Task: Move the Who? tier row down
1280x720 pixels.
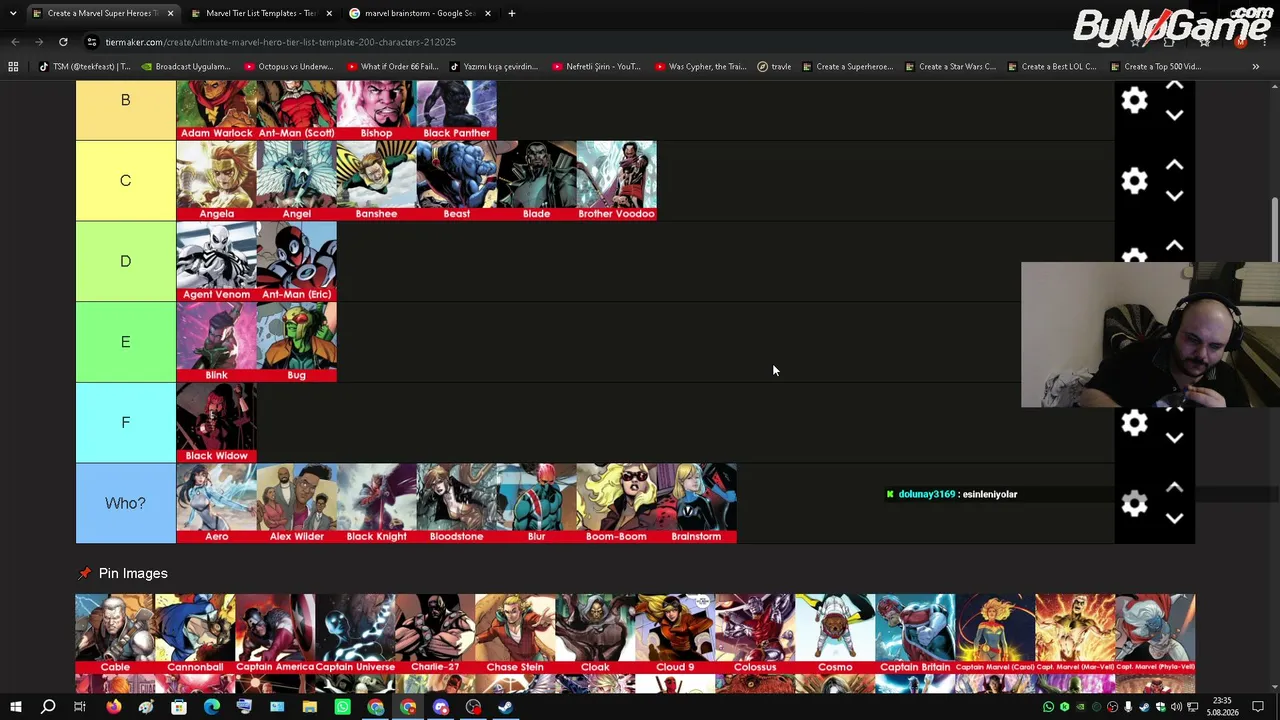Action: click(1175, 518)
